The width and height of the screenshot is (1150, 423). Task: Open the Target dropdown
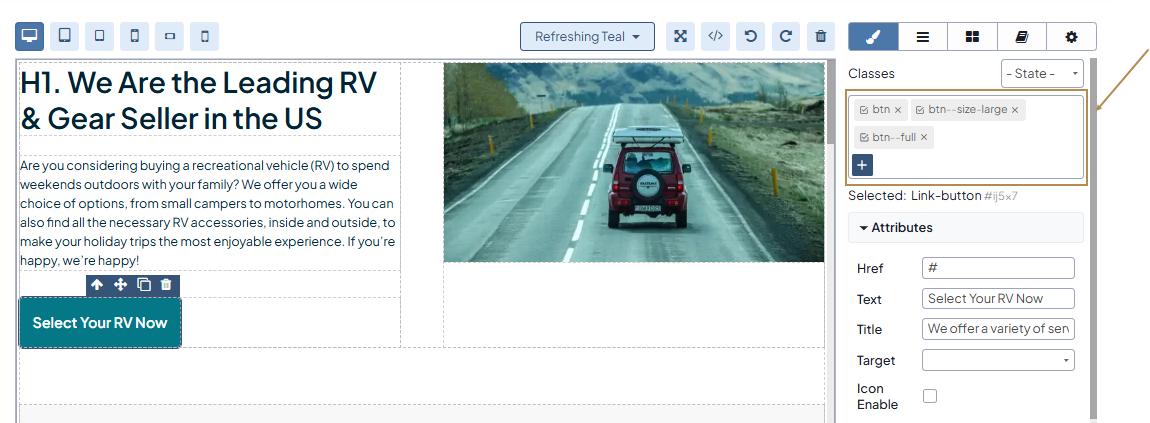(x=997, y=360)
